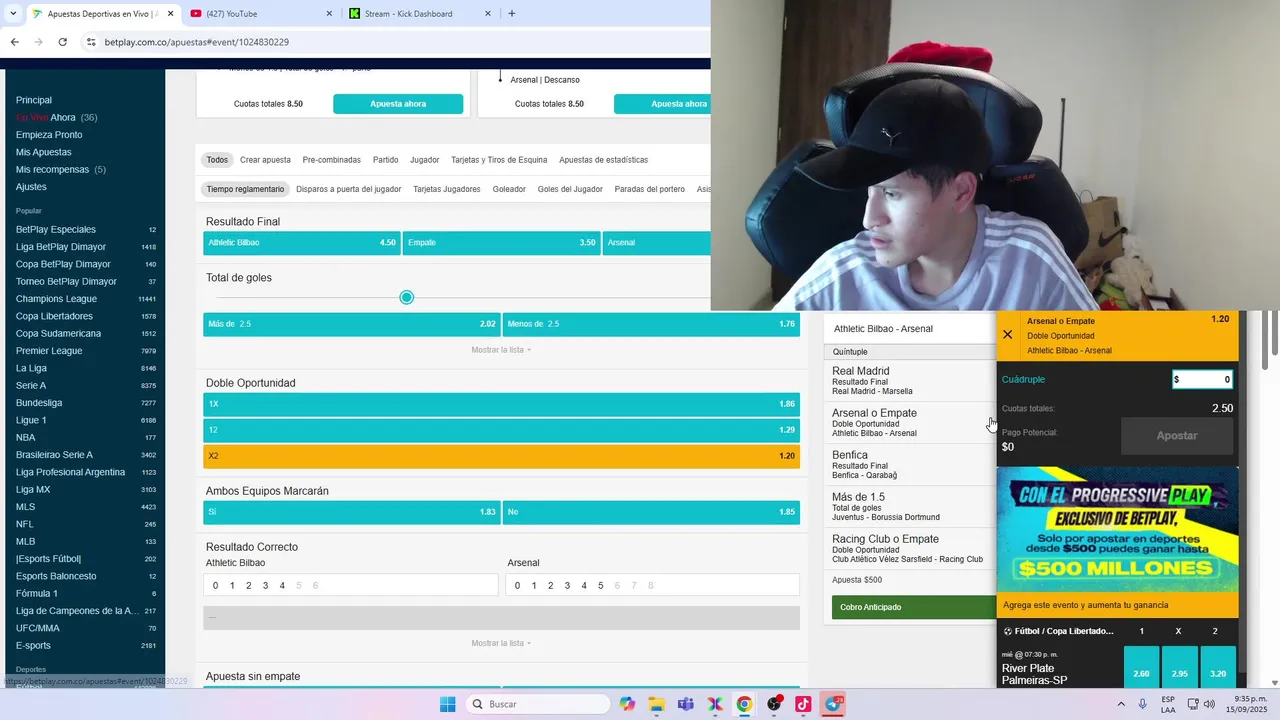Click the taskbar Buscar search box

[x=538, y=704]
